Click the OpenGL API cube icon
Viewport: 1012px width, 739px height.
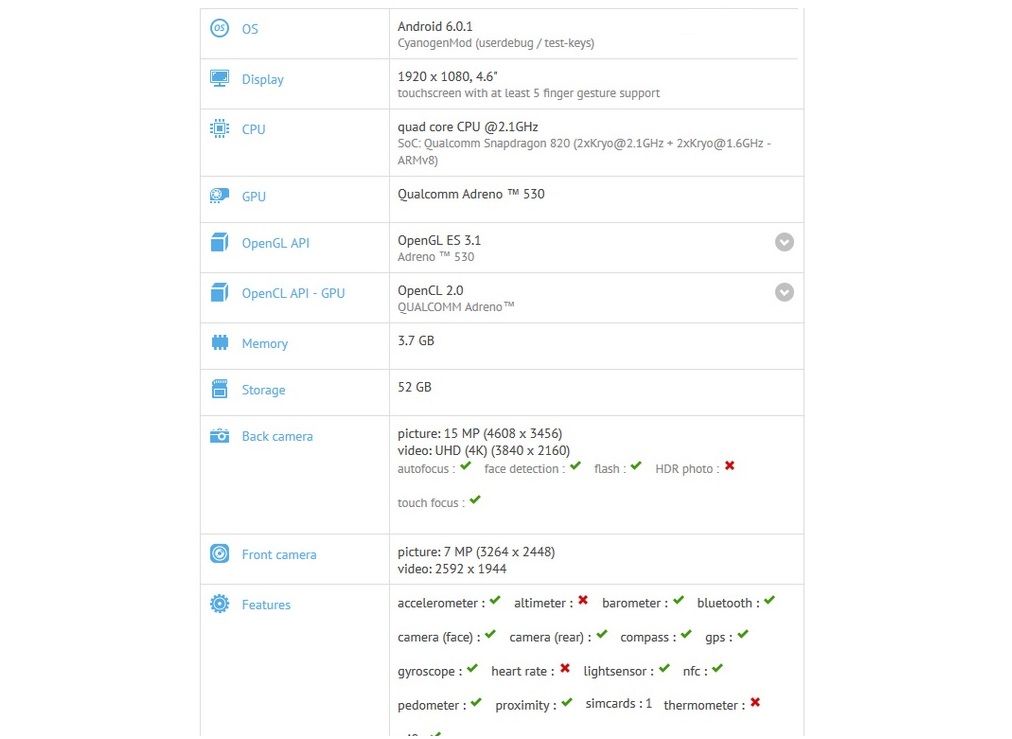(219, 242)
